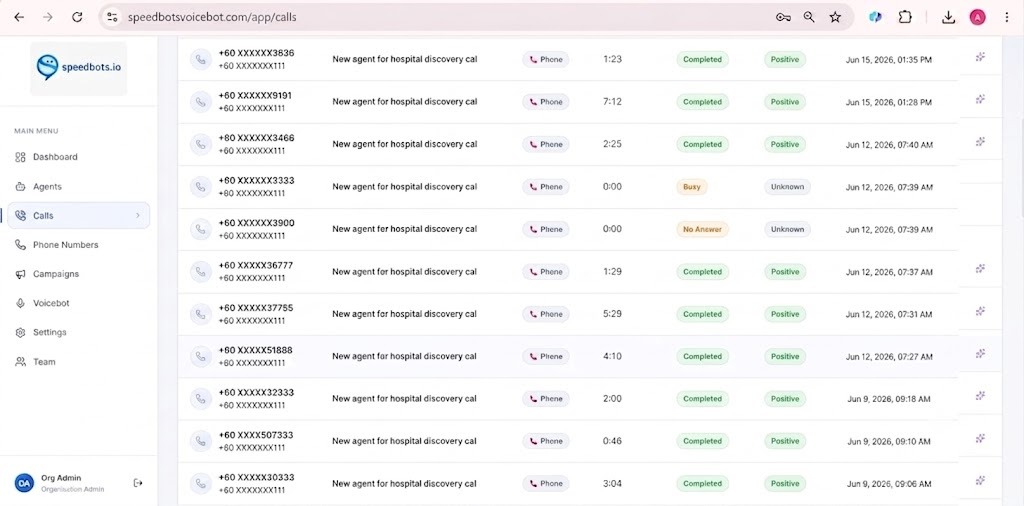Open the password key icon
Image resolution: width=1024 pixels, height=506 pixels.
pyautogui.click(x=784, y=18)
